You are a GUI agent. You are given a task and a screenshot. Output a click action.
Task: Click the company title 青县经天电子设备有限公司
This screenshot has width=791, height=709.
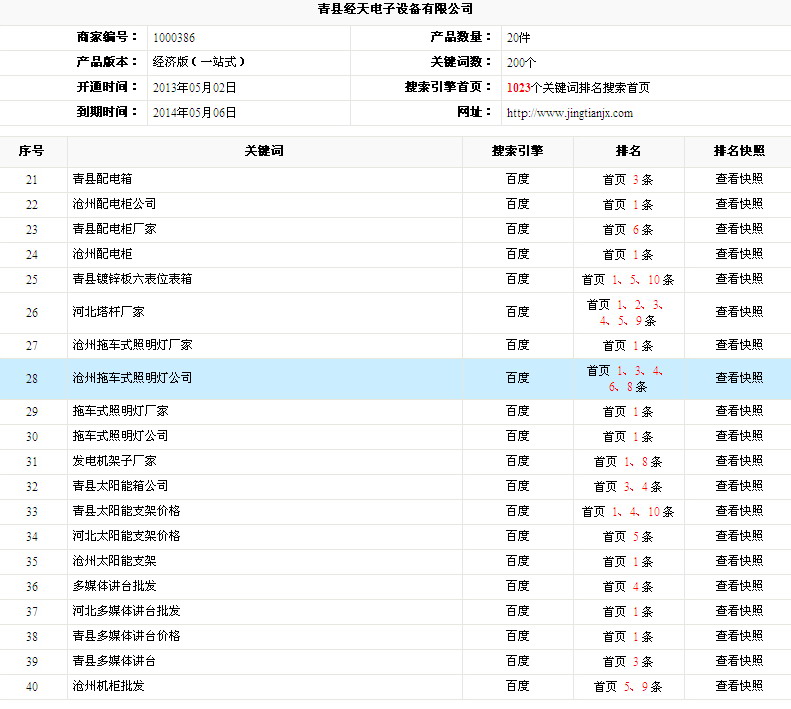coord(396,9)
